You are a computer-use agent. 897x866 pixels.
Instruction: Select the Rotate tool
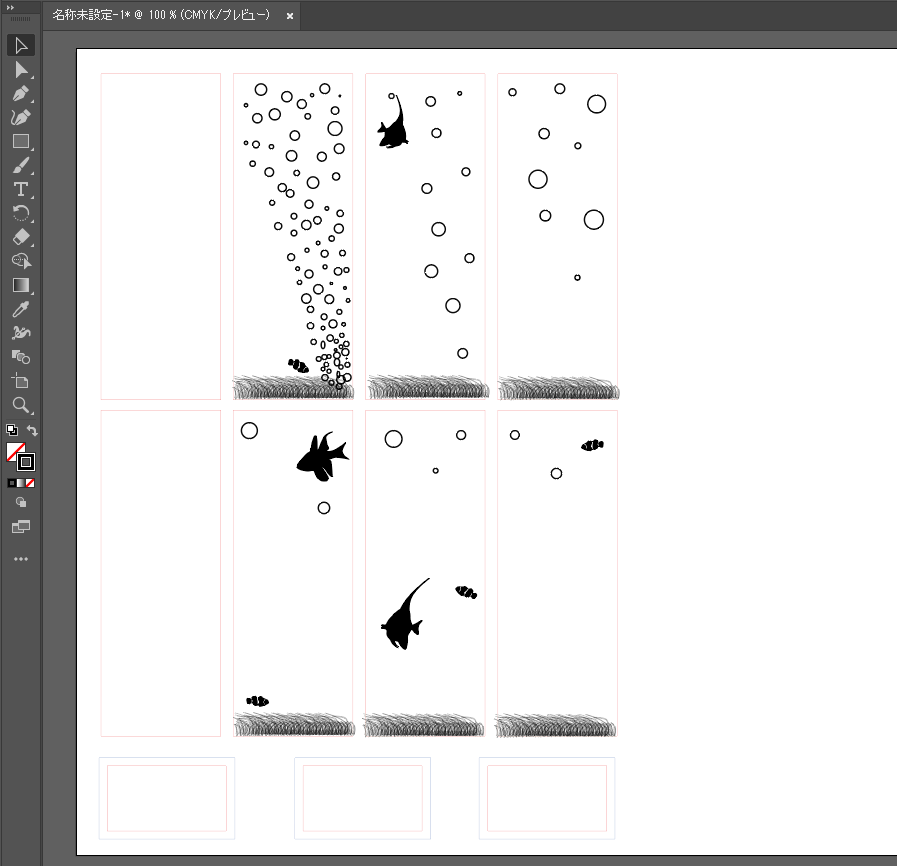[21, 213]
